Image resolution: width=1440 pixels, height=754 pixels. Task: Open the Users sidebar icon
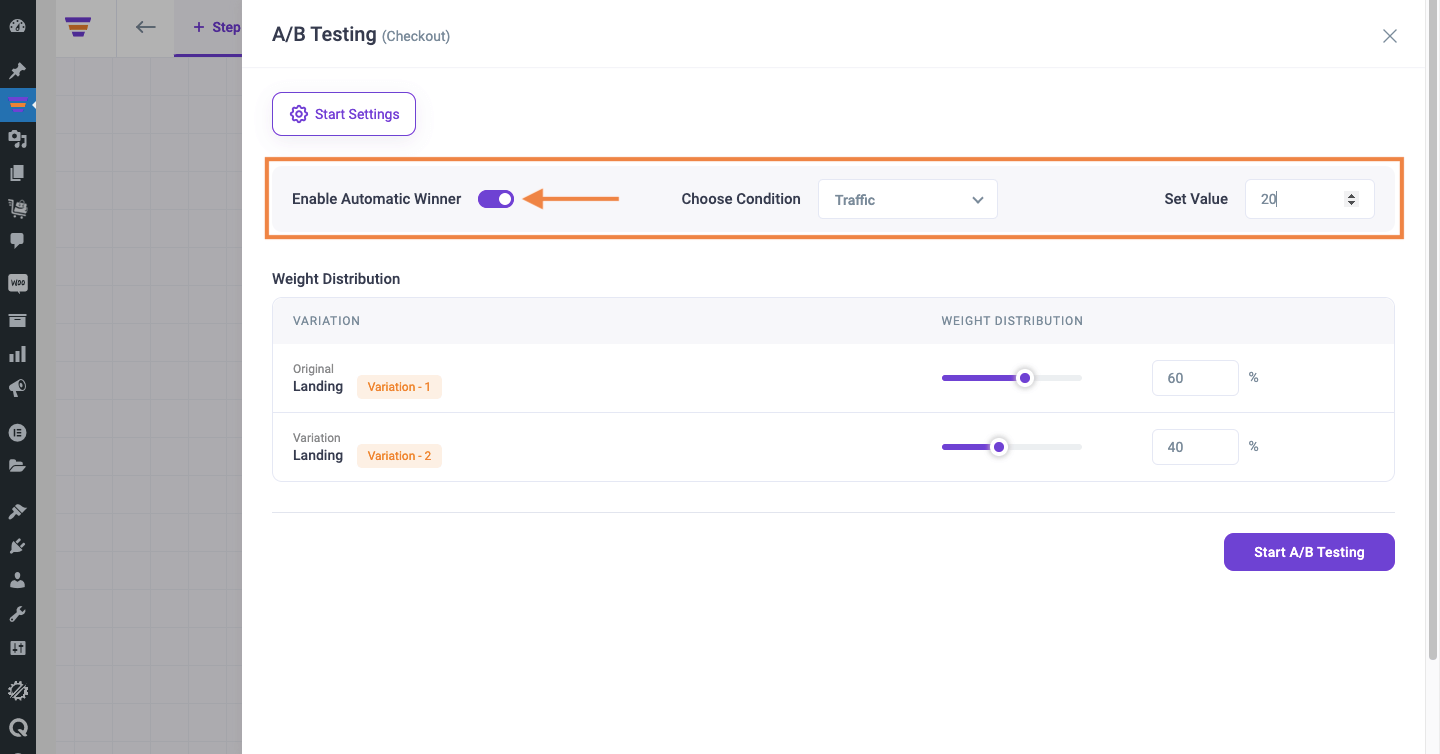point(17,580)
